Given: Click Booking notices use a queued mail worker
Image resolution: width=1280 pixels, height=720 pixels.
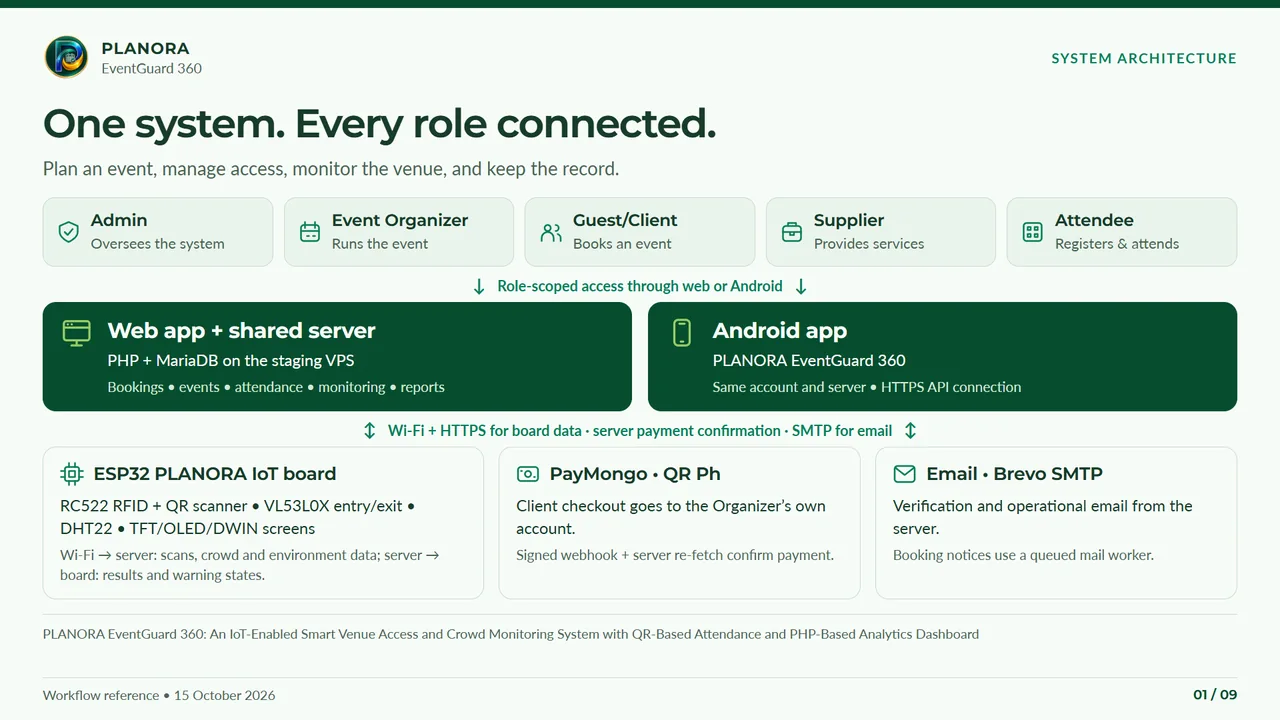Looking at the screenshot, I should coord(1023,555).
